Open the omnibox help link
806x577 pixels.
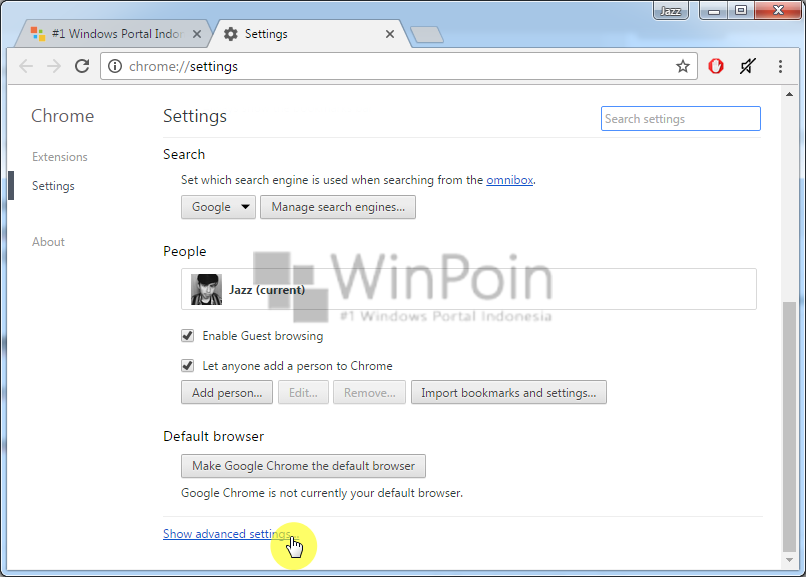click(x=509, y=180)
